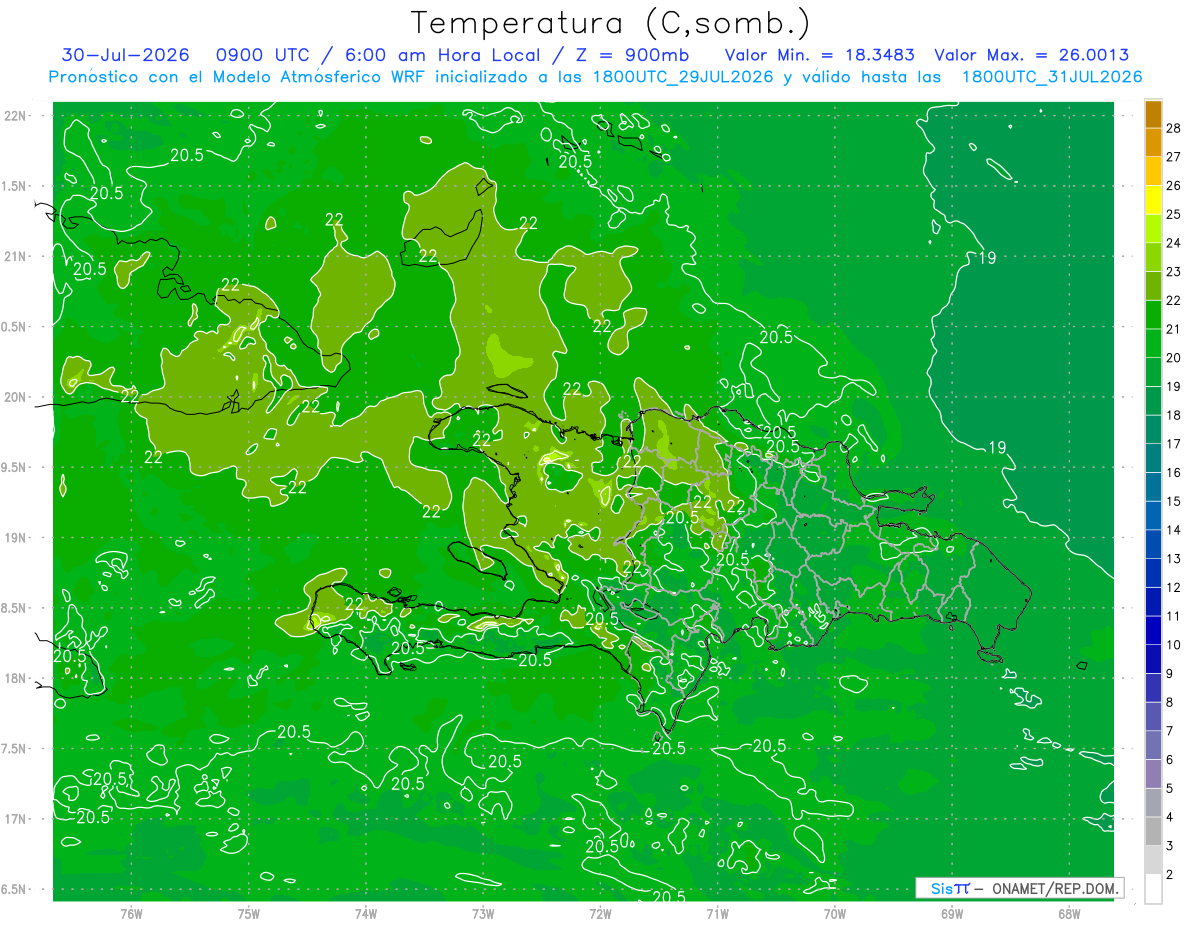Screen dimensions: 1200x927
Task: Click the blue 'Sis' logo in credit box
Action: click(x=941, y=888)
